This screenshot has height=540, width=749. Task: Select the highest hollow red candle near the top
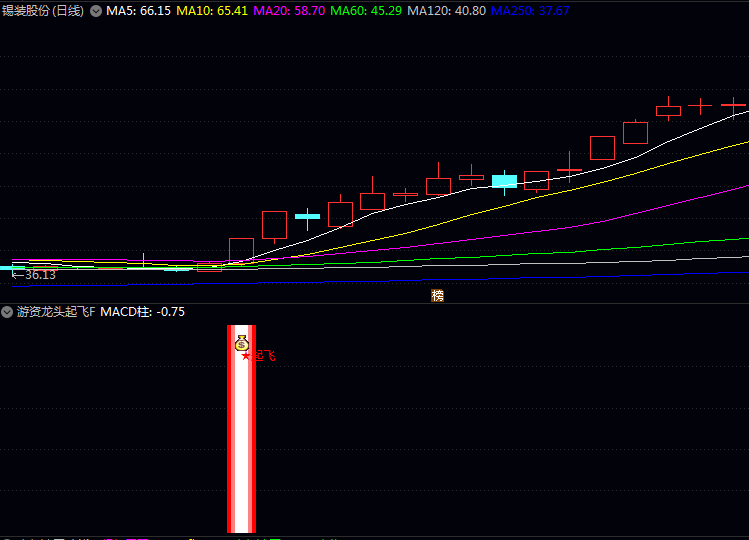668,111
